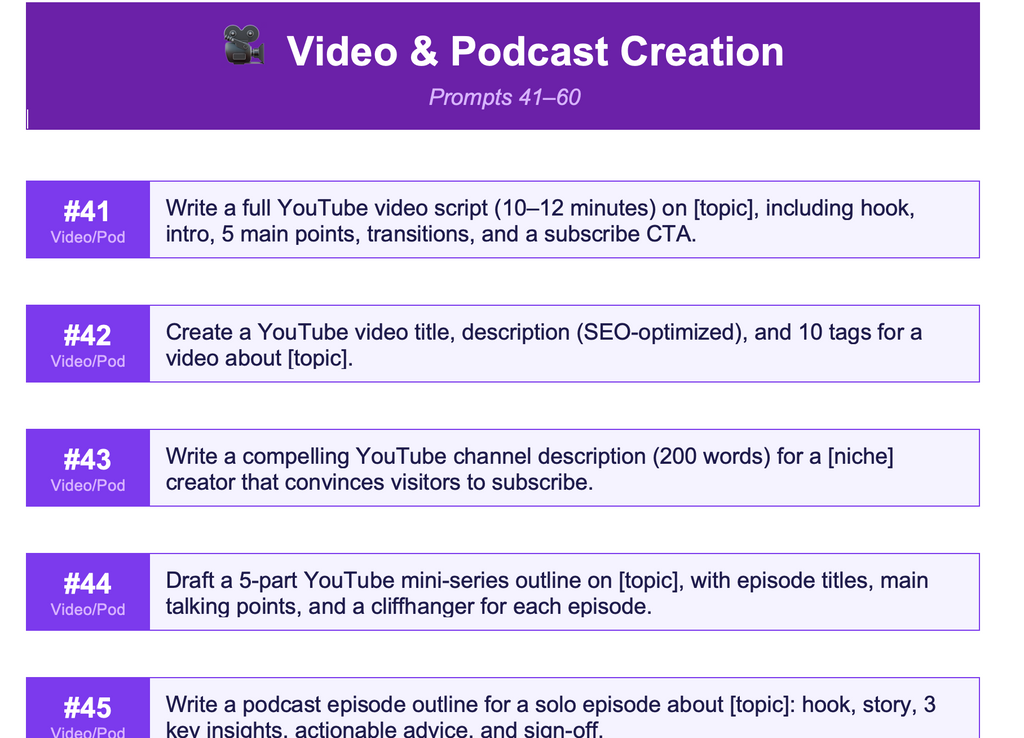Click 'Video/Pod' tag under #44
This screenshot has height=738, width=1024.
(88, 610)
